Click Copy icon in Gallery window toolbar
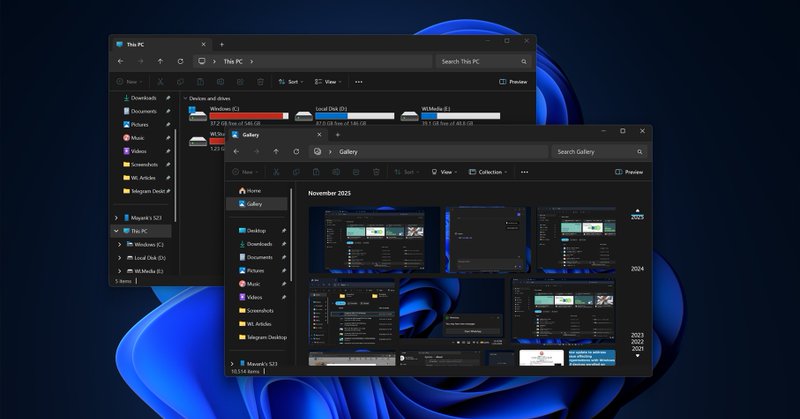 coord(296,172)
